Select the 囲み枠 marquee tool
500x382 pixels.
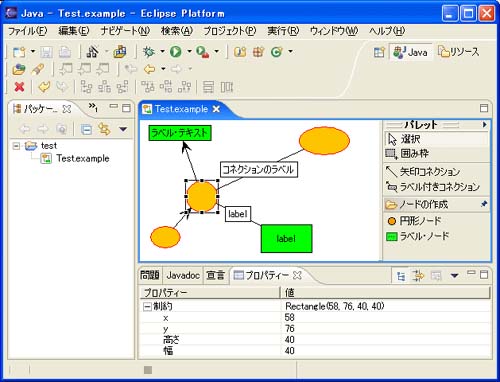point(437,154)
